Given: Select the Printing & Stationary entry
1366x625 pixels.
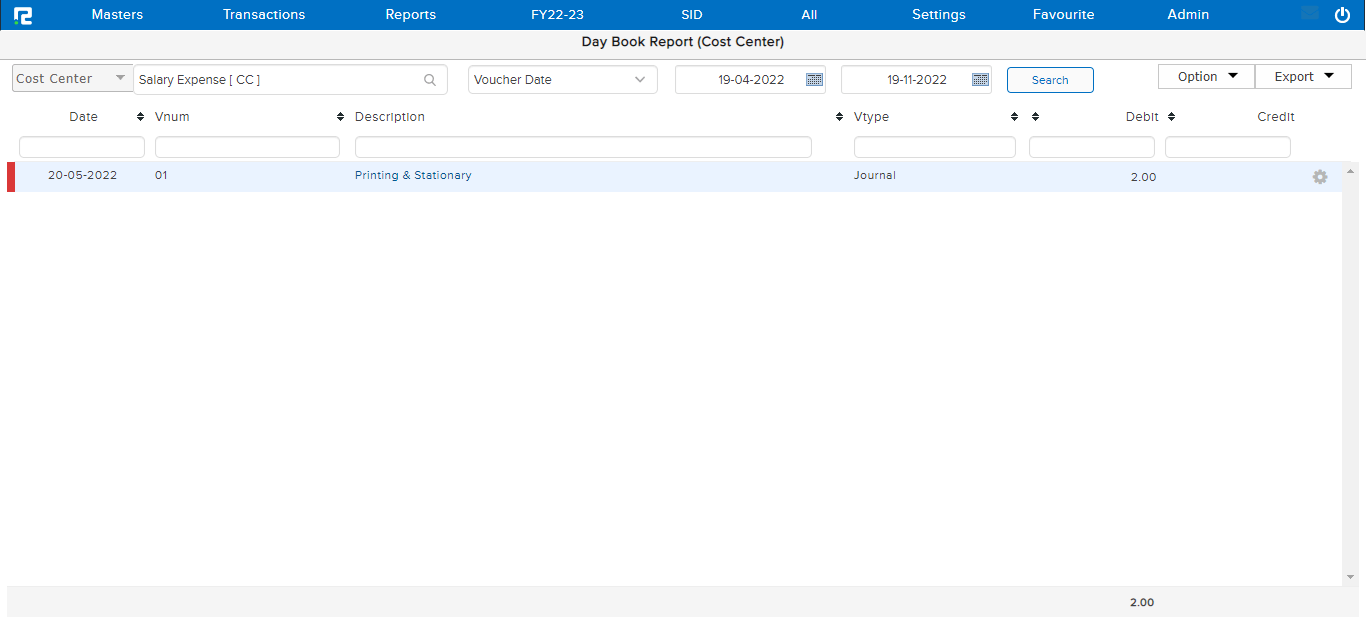Looking at the screenshot, I should [x=413, y=175].
